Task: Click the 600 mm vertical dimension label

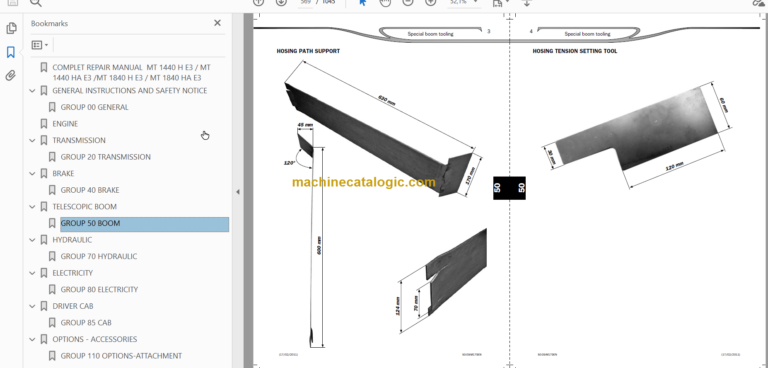Action: pos(319,247)
